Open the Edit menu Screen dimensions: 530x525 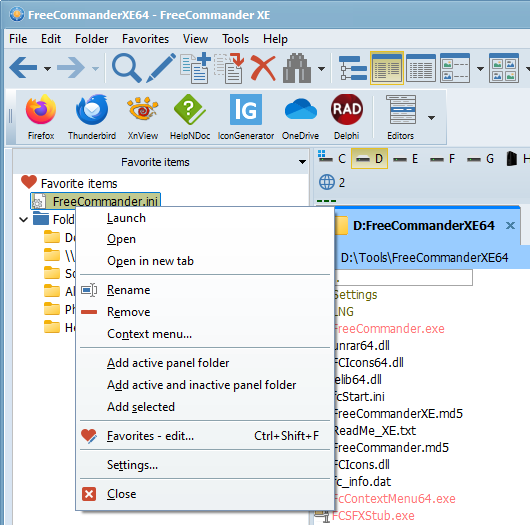tap(51, 39)
